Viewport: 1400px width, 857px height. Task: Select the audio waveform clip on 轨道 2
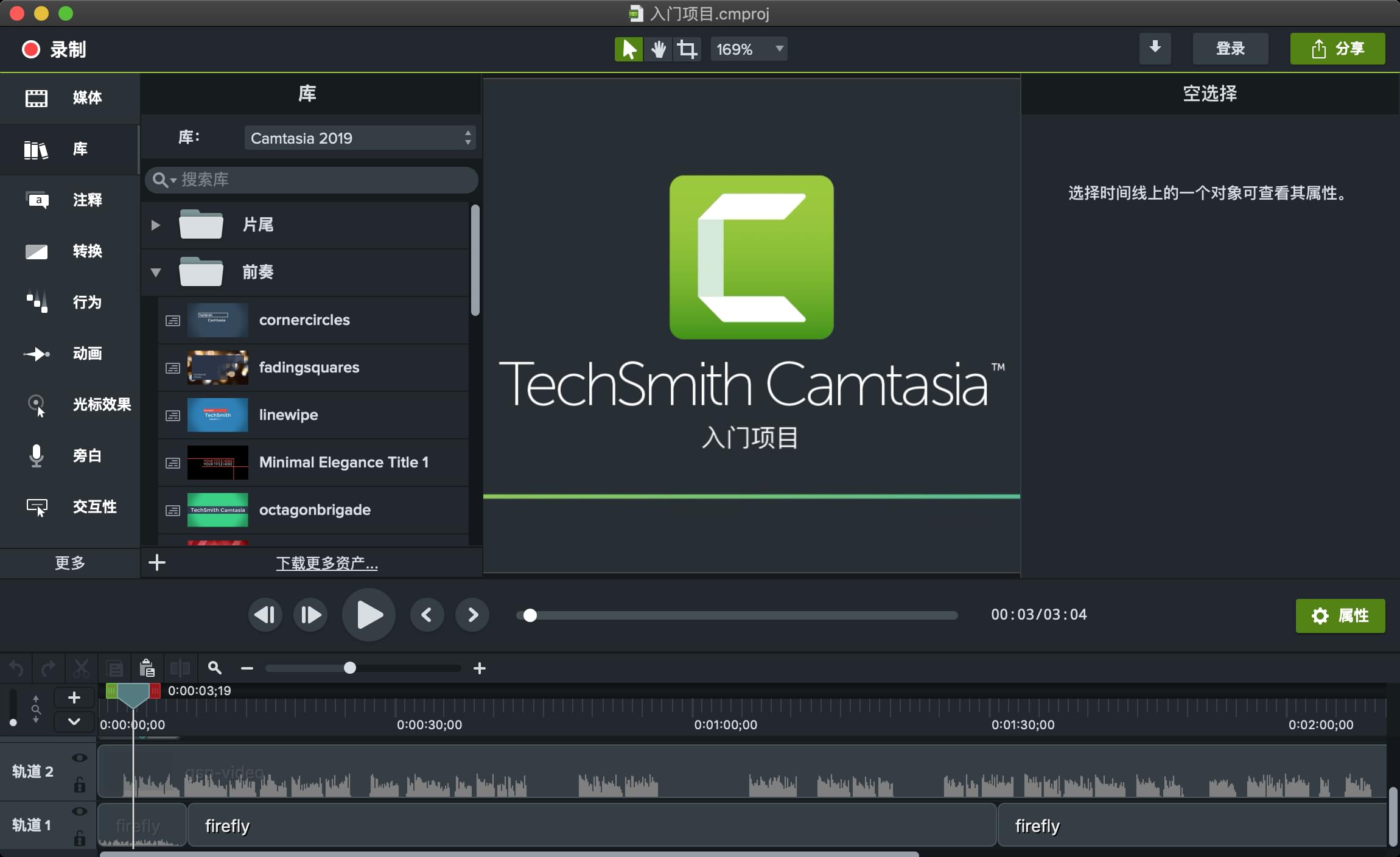(741, 772)
